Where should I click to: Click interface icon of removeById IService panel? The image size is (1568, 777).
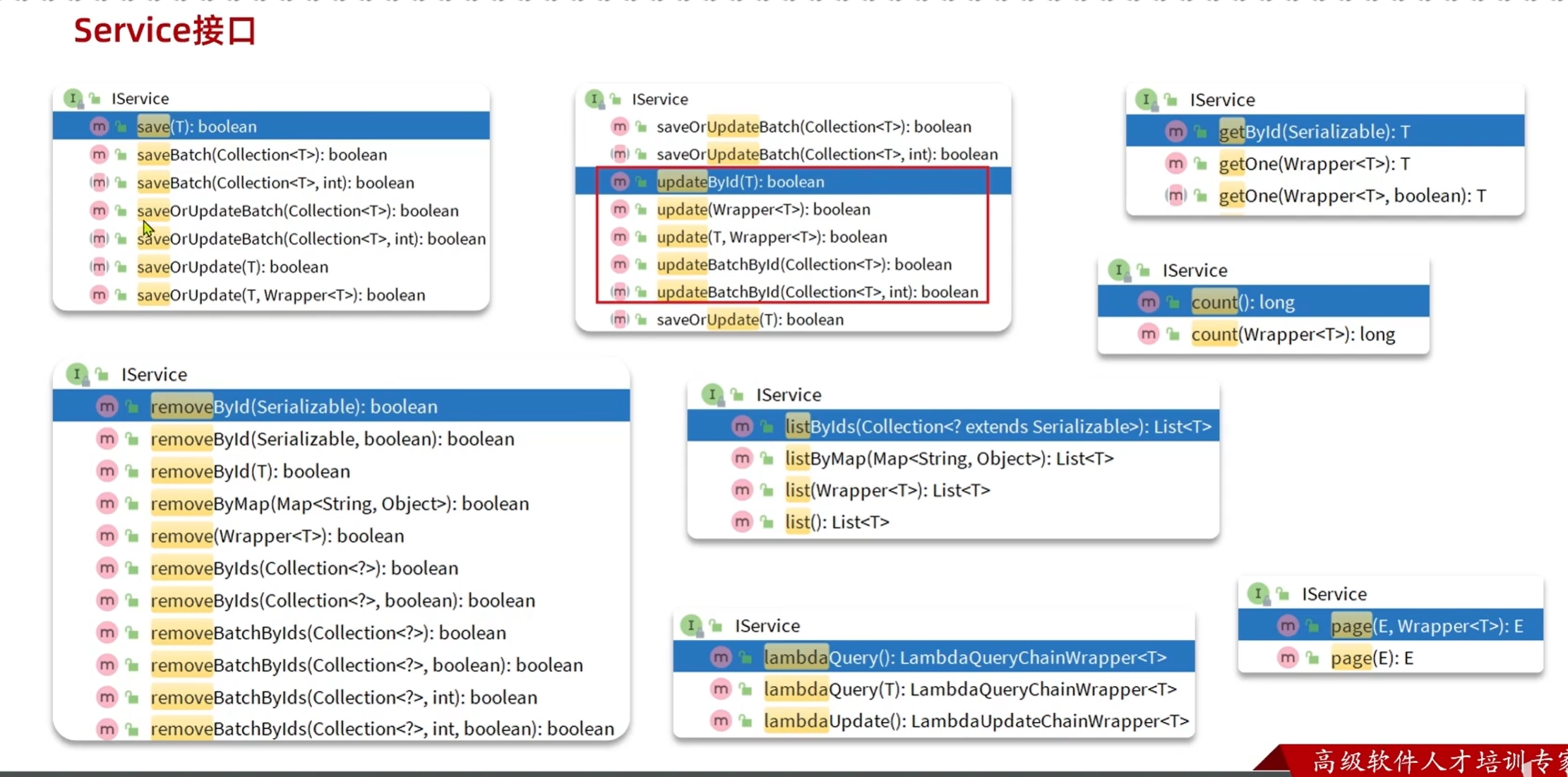click(76, 374)
